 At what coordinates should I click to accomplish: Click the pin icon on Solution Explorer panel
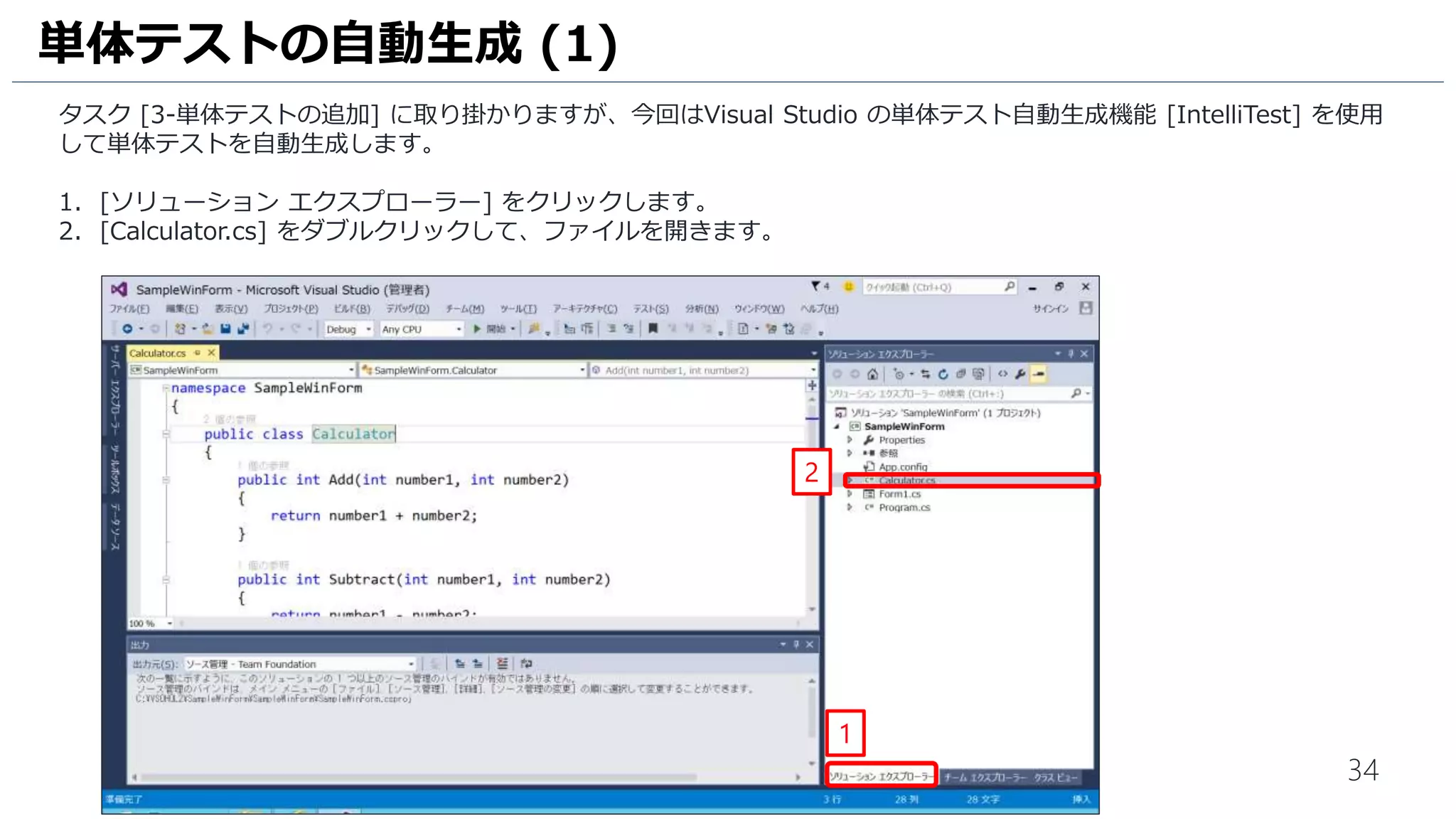tap(1071, 353)
